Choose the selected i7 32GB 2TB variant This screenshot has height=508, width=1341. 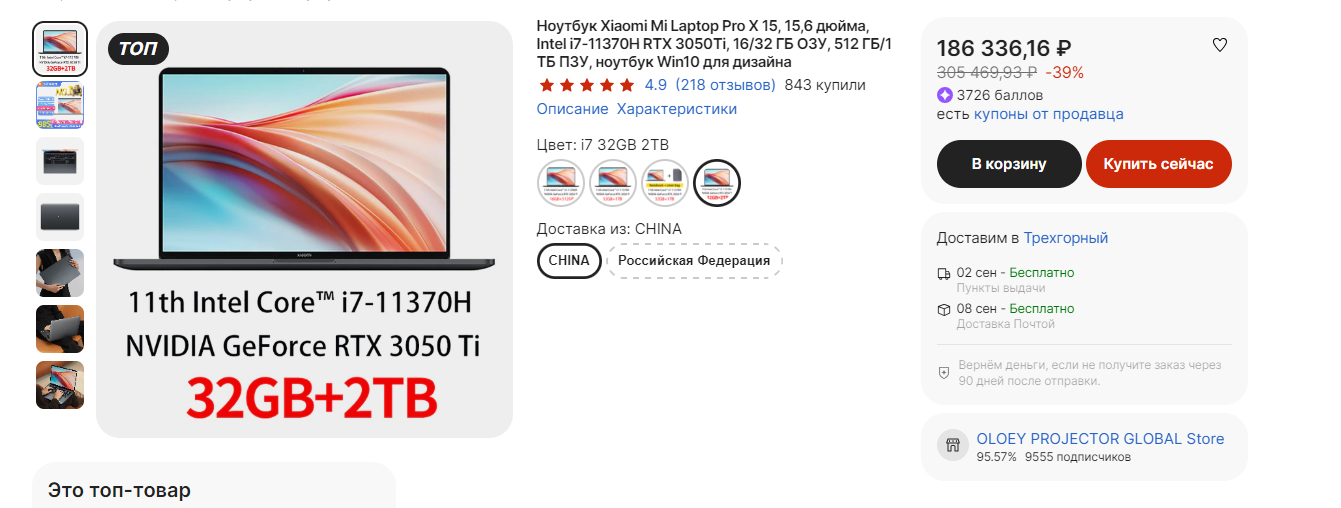point(717,180)
